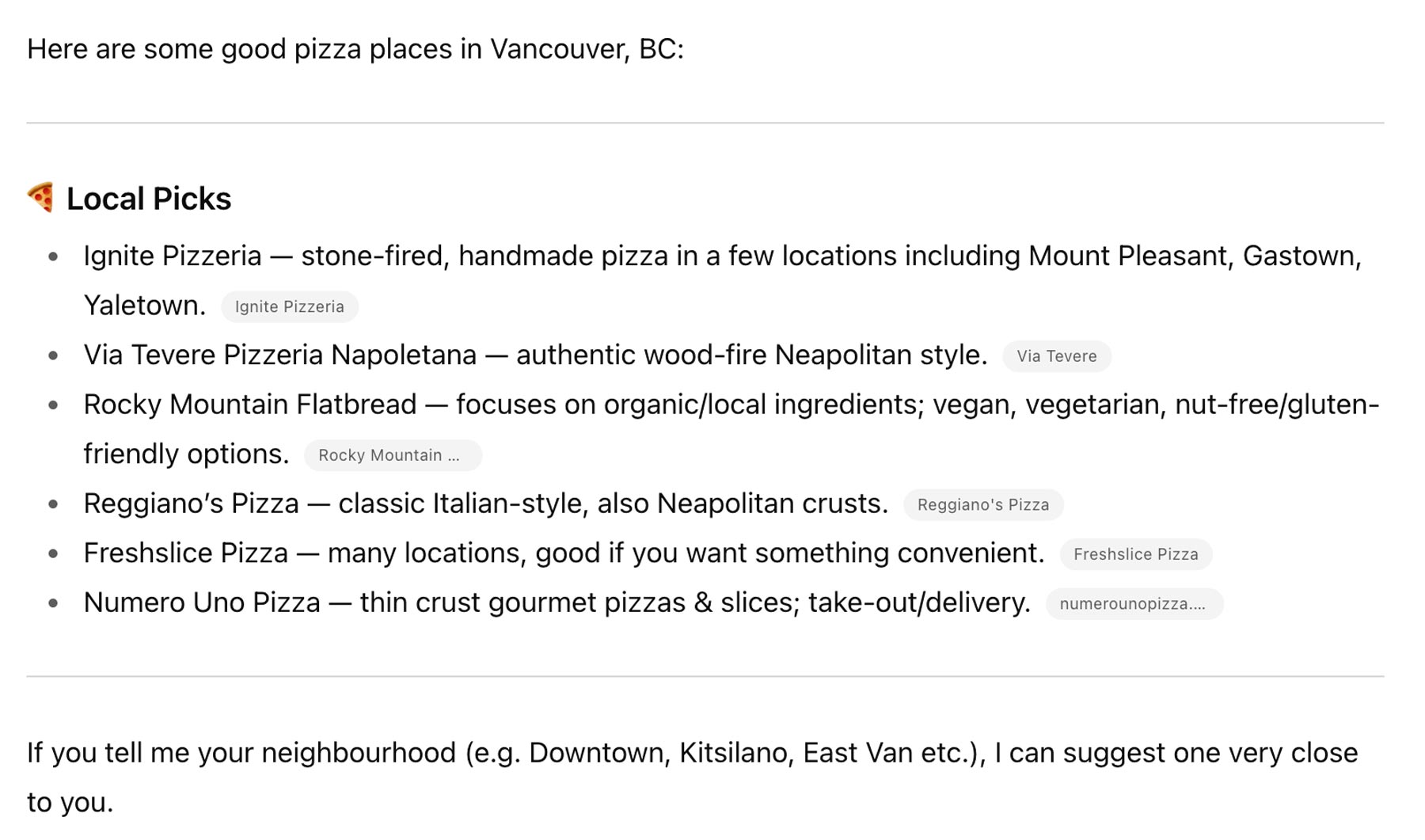Click the 'Rocky Mountain Flatbread' list text
Screen dimensions: 1425x840
coord(249,405)
